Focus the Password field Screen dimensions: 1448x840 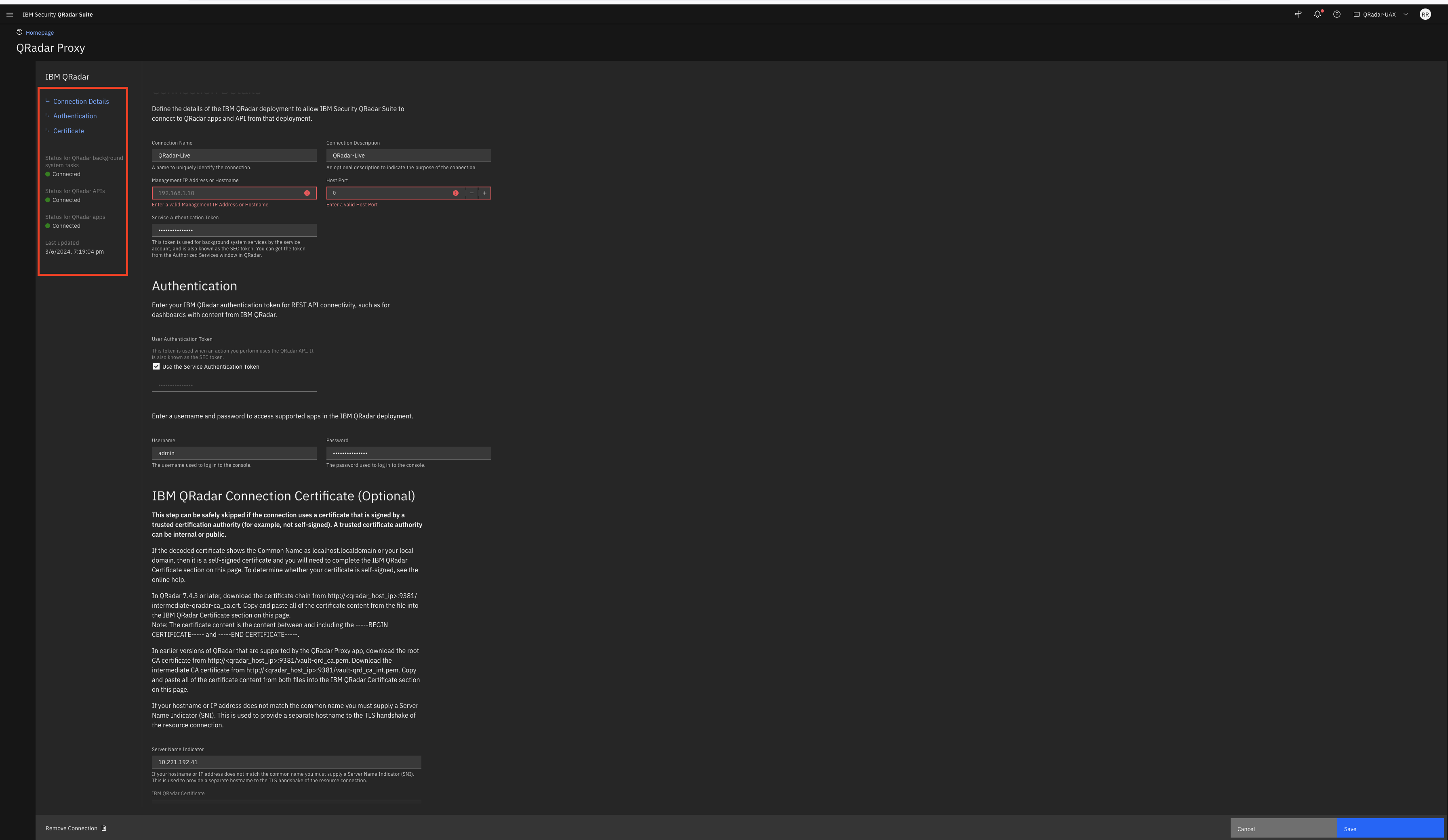408,454
